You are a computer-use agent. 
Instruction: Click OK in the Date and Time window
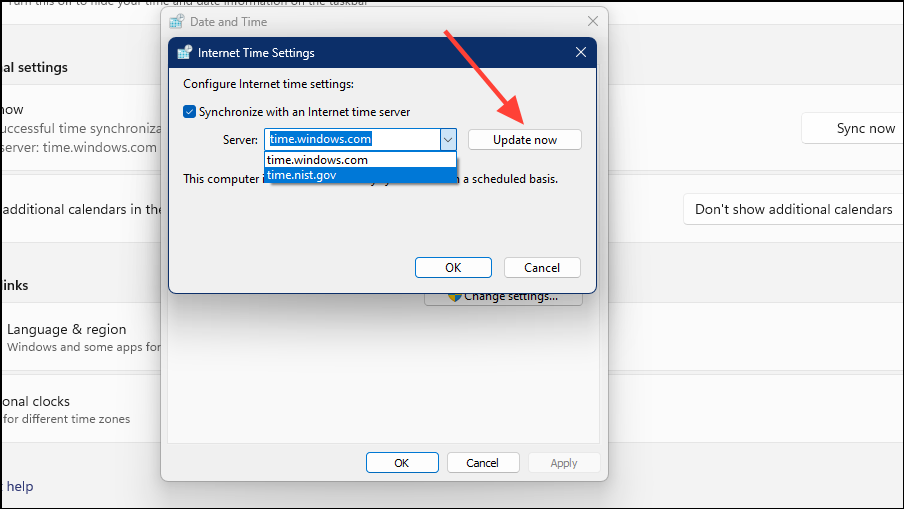tap(402, 463)
